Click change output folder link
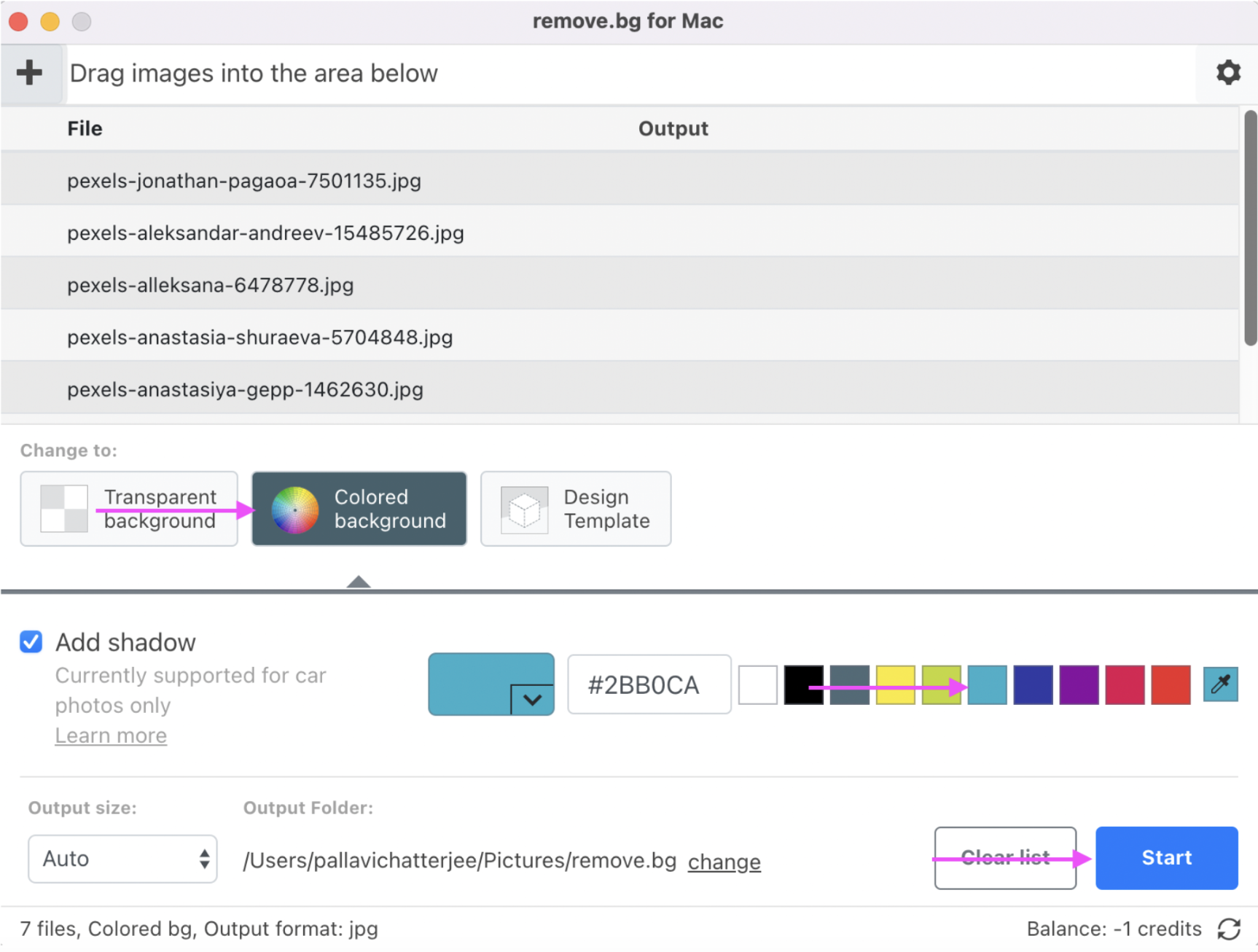Viewport: 1258px width, 952px height. pos(724,862)
